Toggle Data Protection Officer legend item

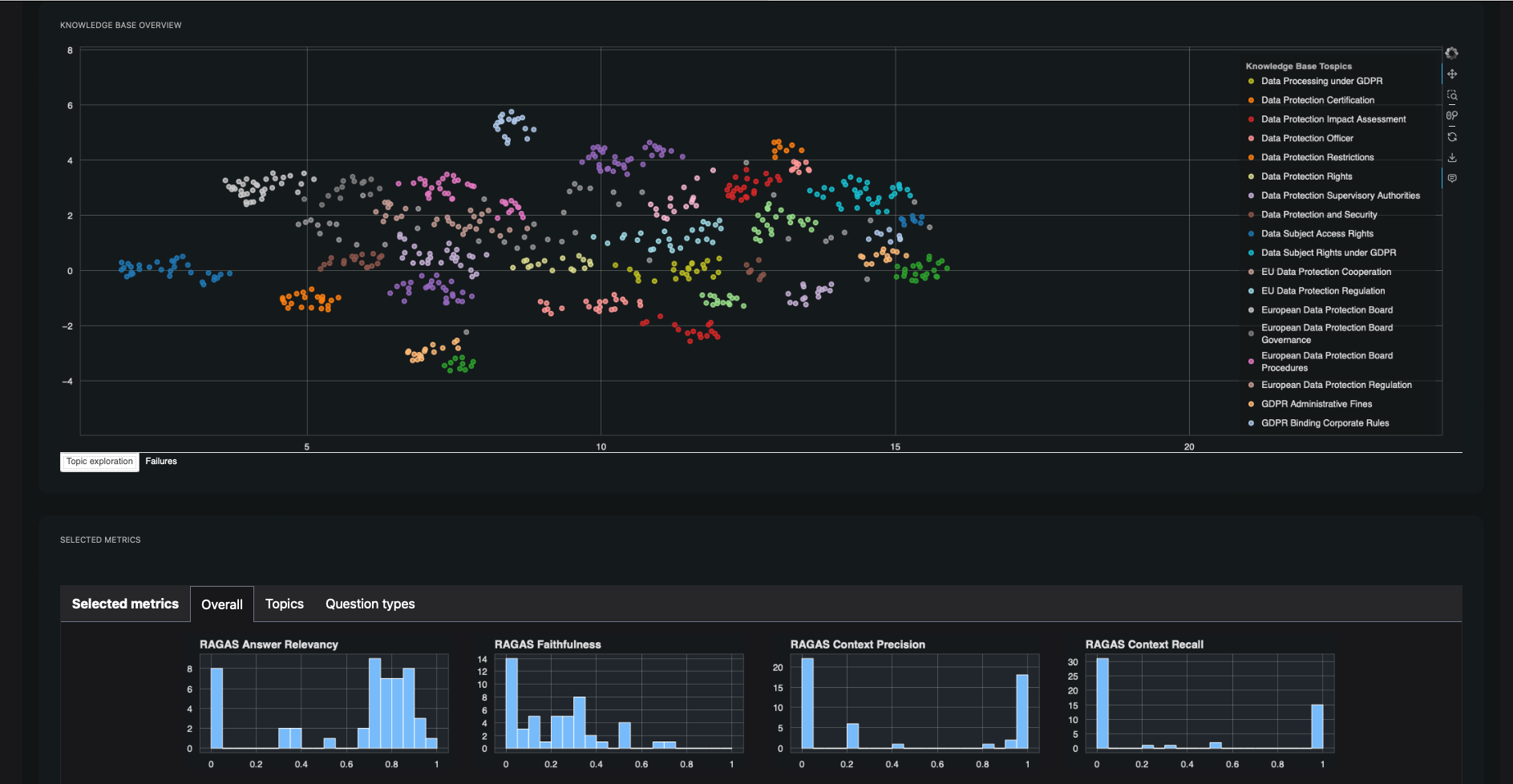pyautogui.click(x=1306, y=139)
